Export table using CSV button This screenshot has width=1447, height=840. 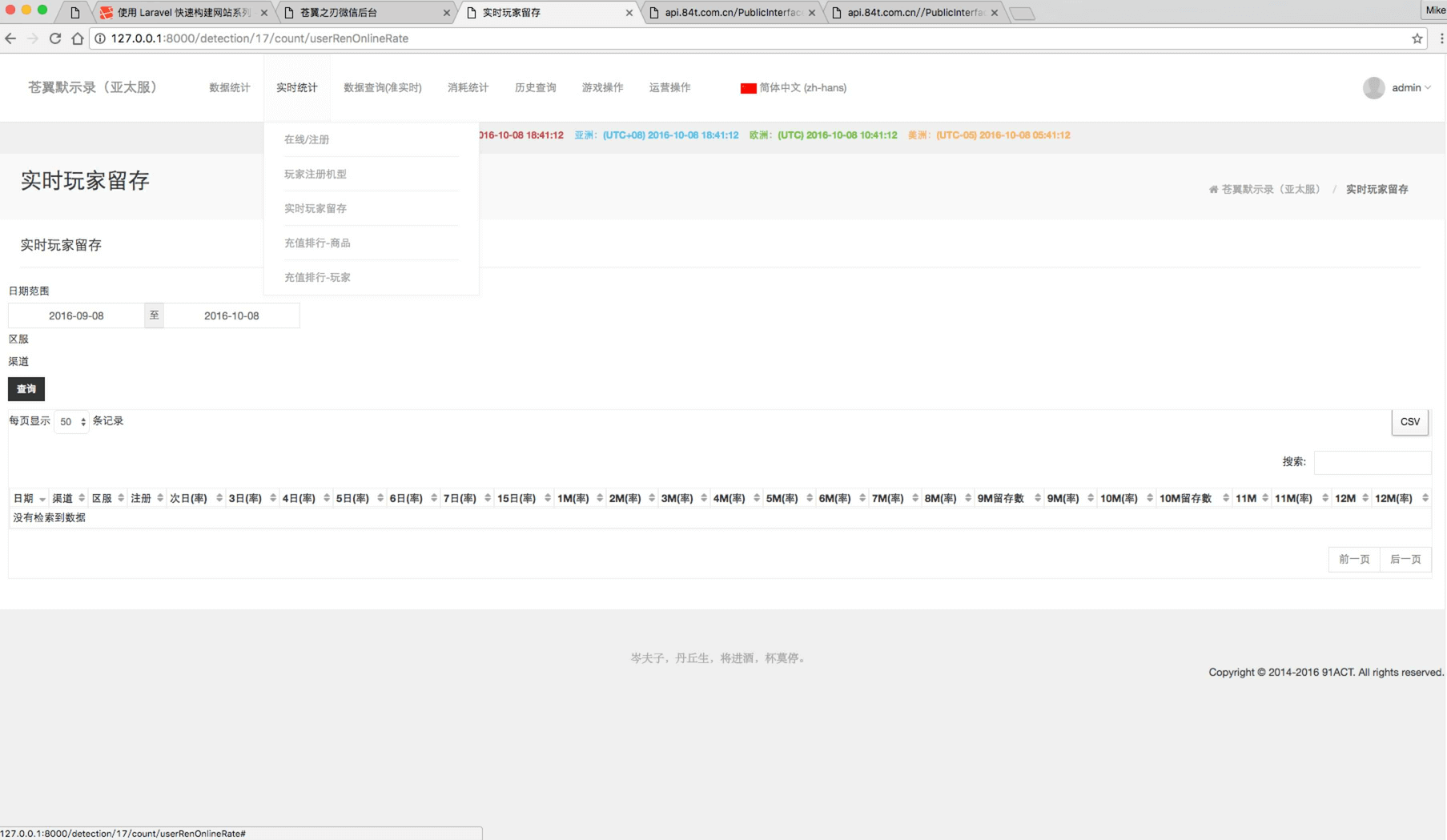click(1409, 422)
